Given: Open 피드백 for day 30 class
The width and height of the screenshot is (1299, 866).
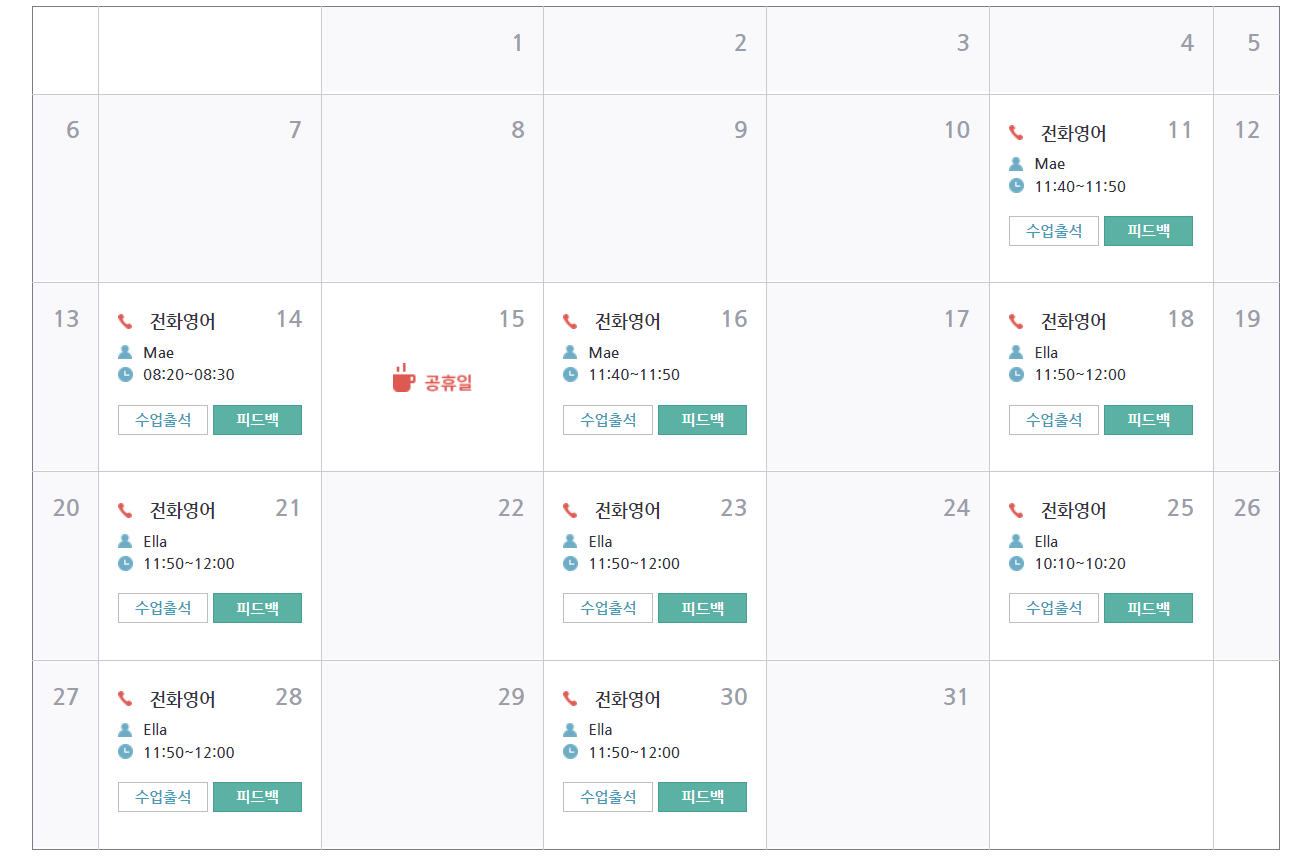Looking at the screenshot, I should (702, 797).
